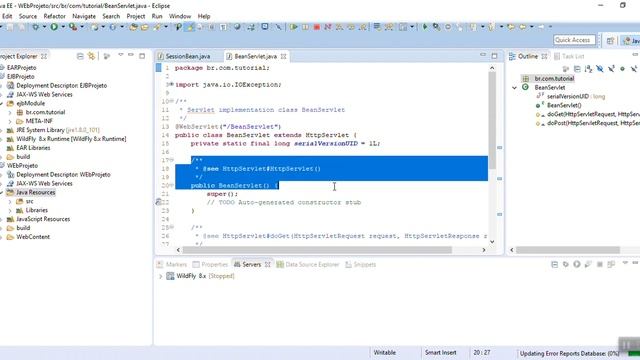Toggle Hide Local Types in Outline
Image resolution: width=640 pixels, height=360 pixels.
coord(634,69)
